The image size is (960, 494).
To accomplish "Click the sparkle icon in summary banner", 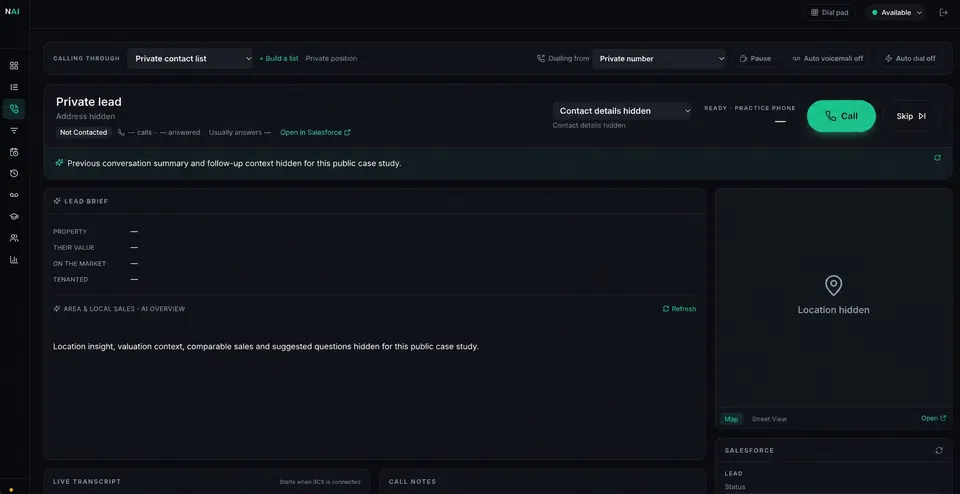I will pyautogui.click(x=59, y=163).
